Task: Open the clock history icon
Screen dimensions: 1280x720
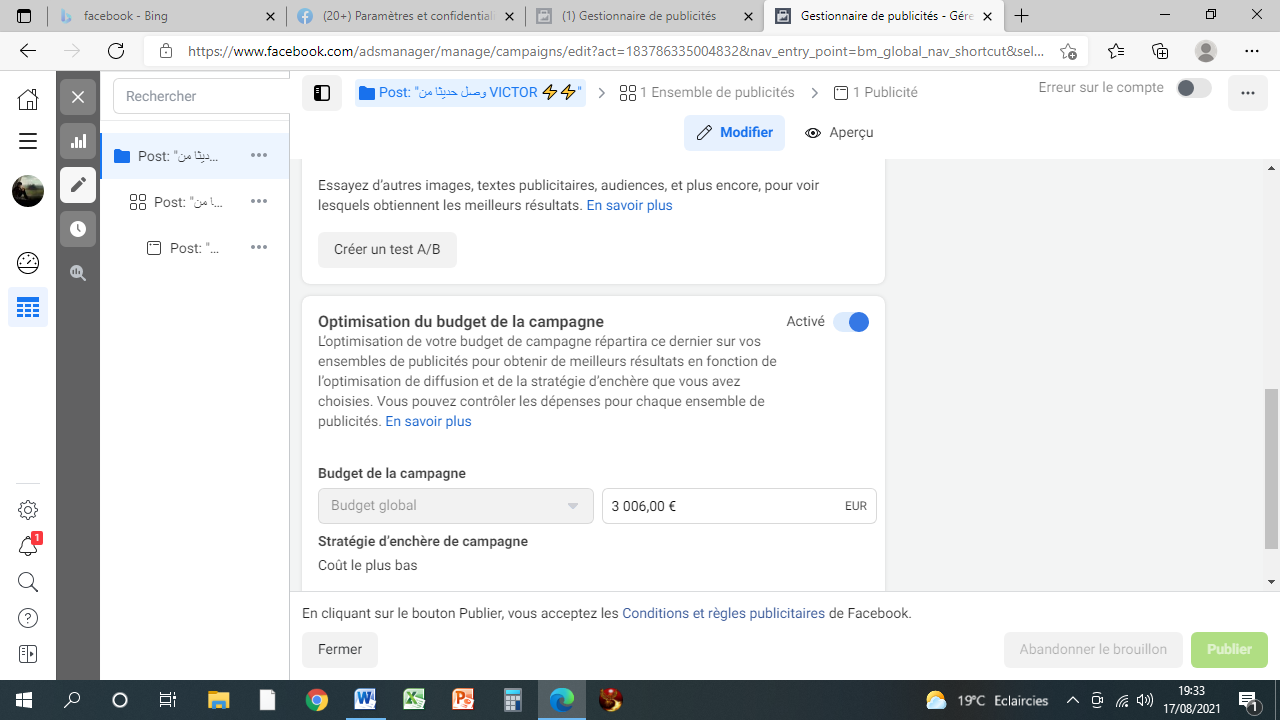Action: (x=78, y=229)
